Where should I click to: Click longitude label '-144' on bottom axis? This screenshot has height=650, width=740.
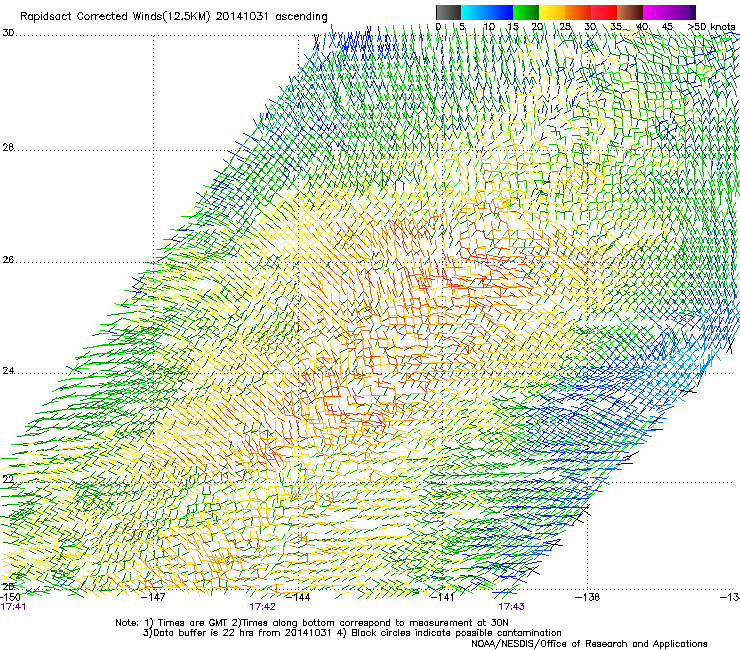tap(298, 597)
